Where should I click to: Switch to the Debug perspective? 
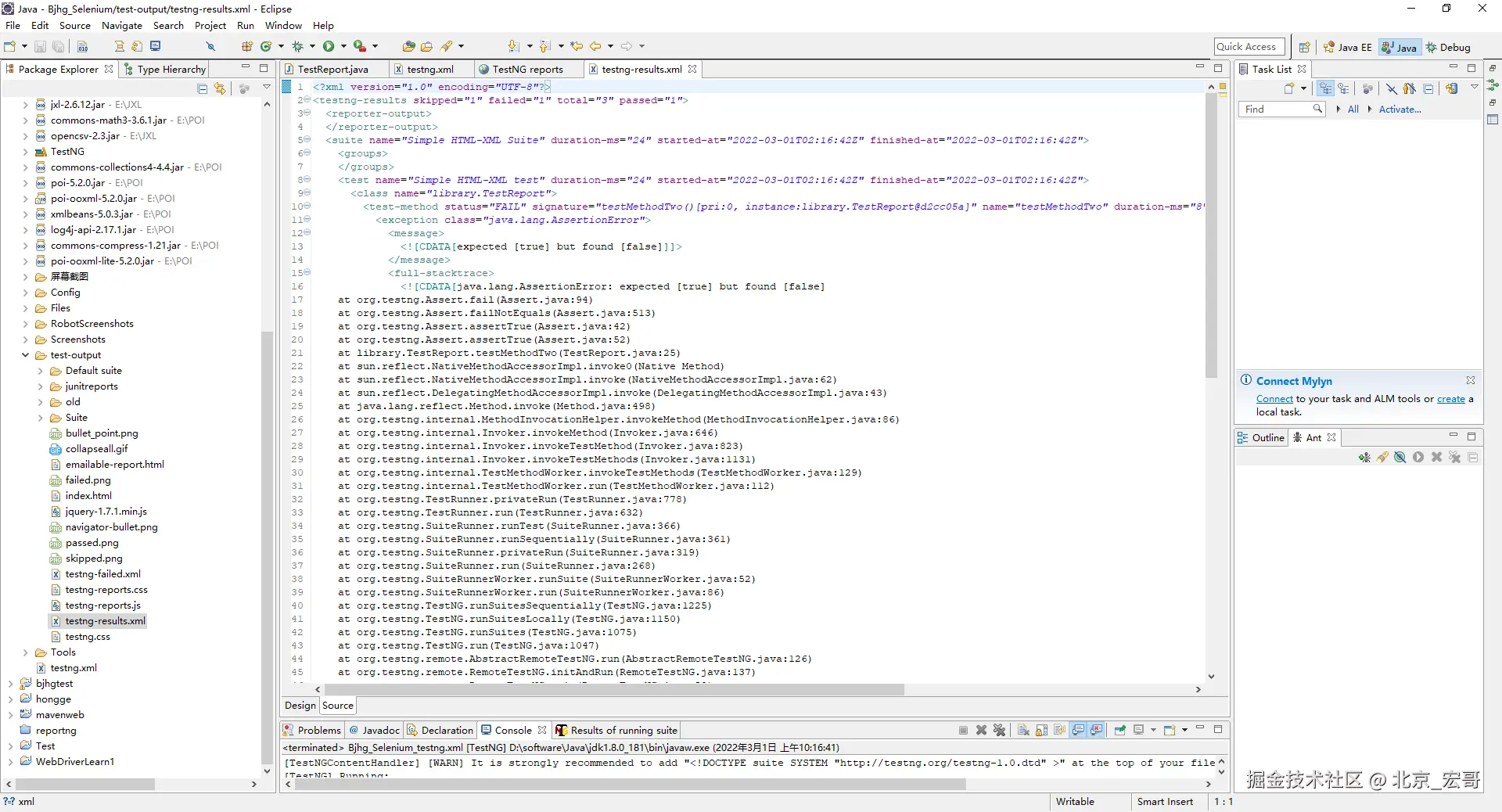pos(1449,48)
